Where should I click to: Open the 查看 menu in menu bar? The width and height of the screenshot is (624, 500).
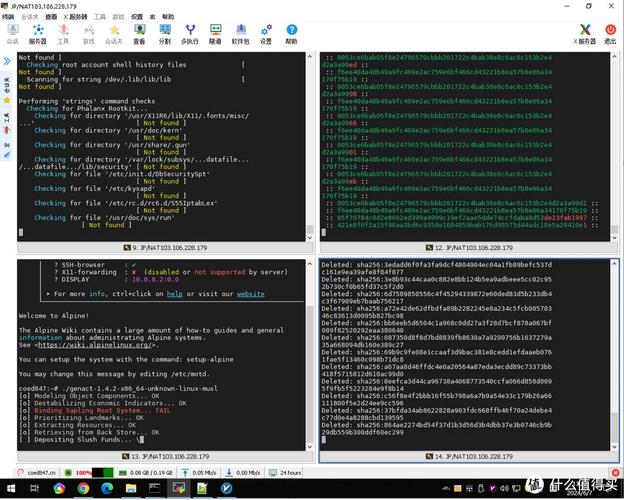(x=51, y=16)
